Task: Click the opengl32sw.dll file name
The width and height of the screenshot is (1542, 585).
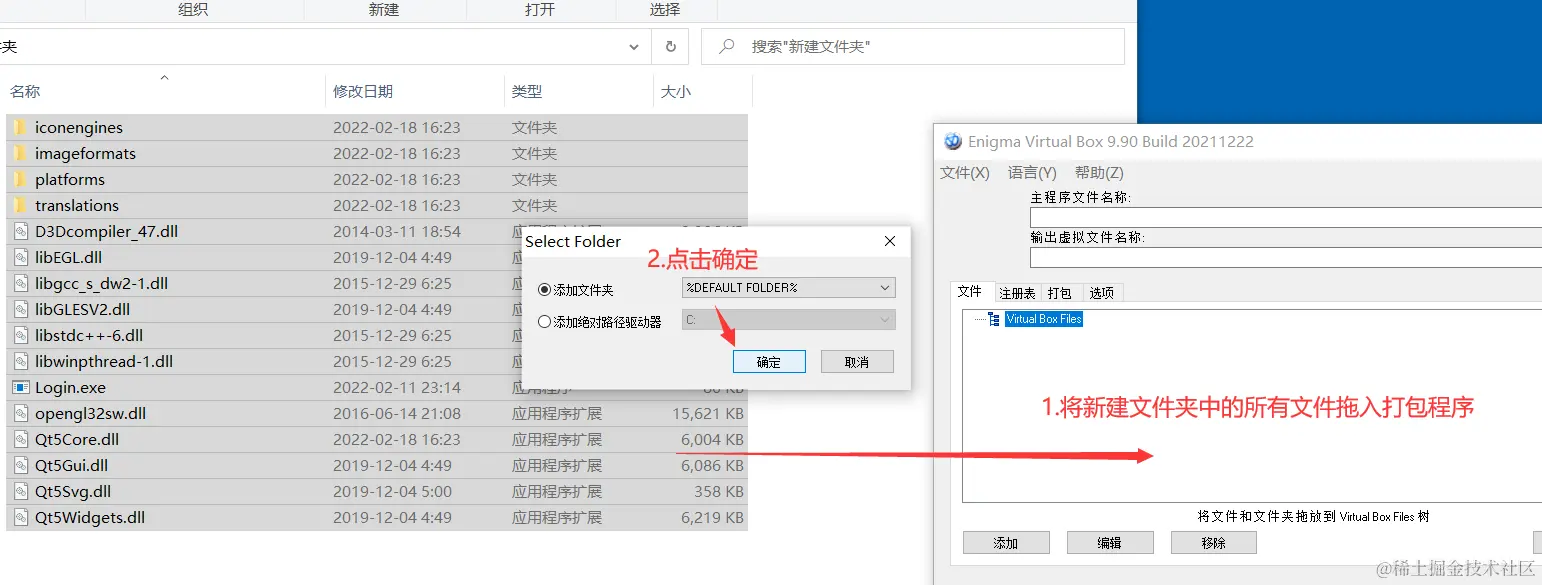Action: [90, 413]
